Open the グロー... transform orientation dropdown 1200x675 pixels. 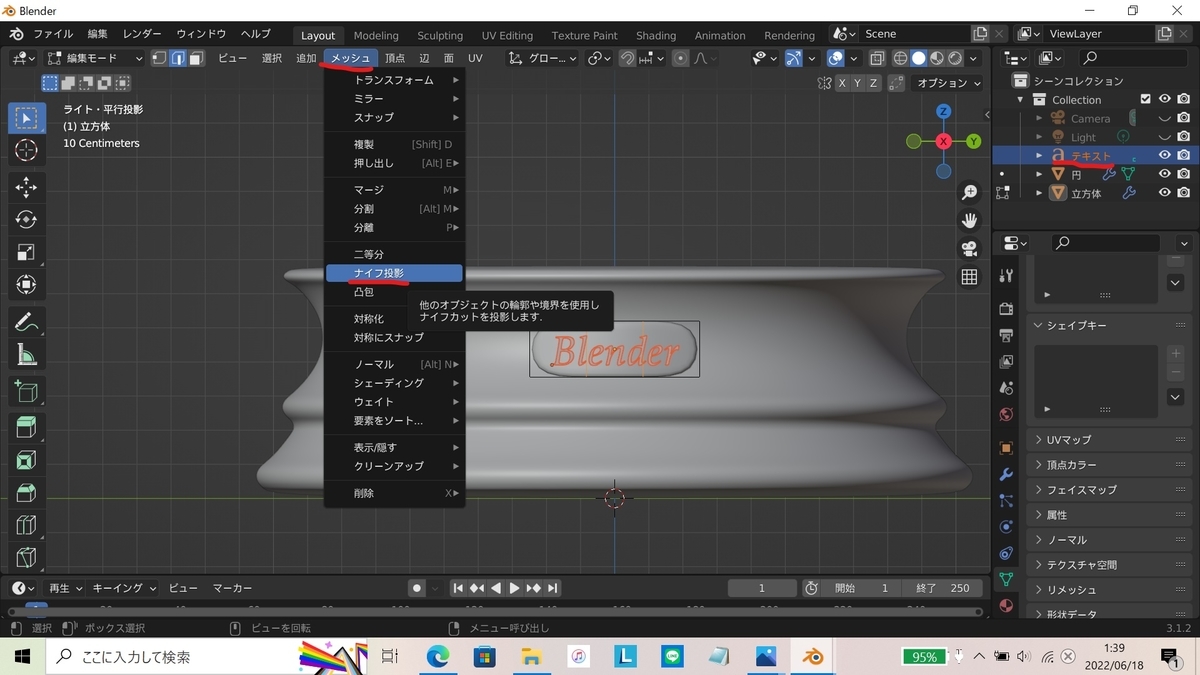[x=543, y=59]
